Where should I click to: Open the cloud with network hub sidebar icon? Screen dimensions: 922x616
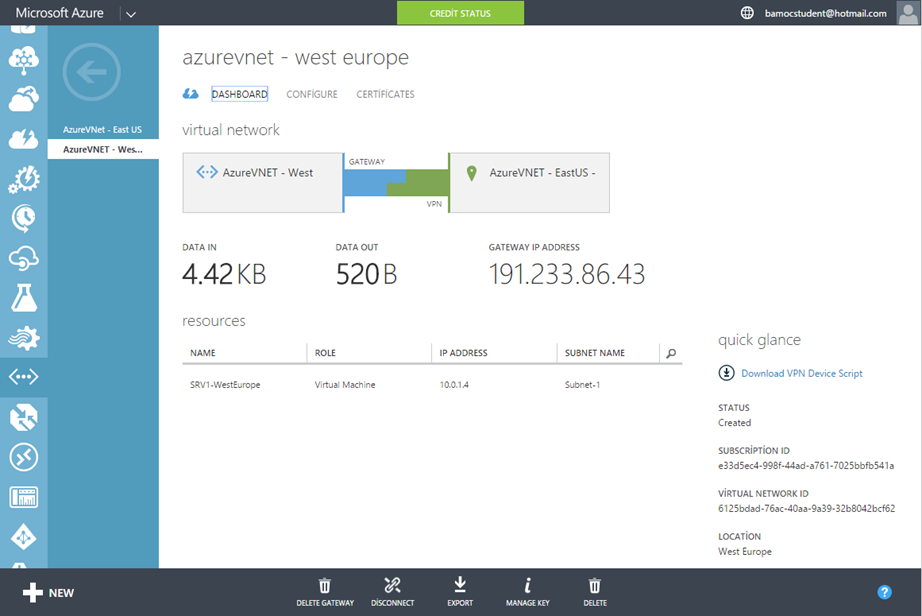pyautogui.click(x=24, y=60)
